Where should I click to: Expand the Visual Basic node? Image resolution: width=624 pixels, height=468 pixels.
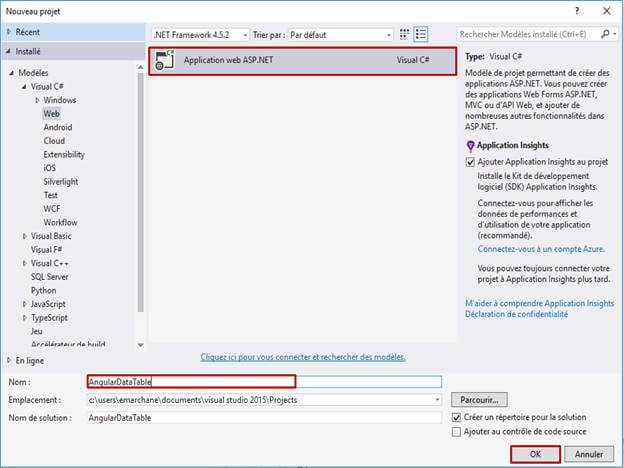[x=25, y=236]
